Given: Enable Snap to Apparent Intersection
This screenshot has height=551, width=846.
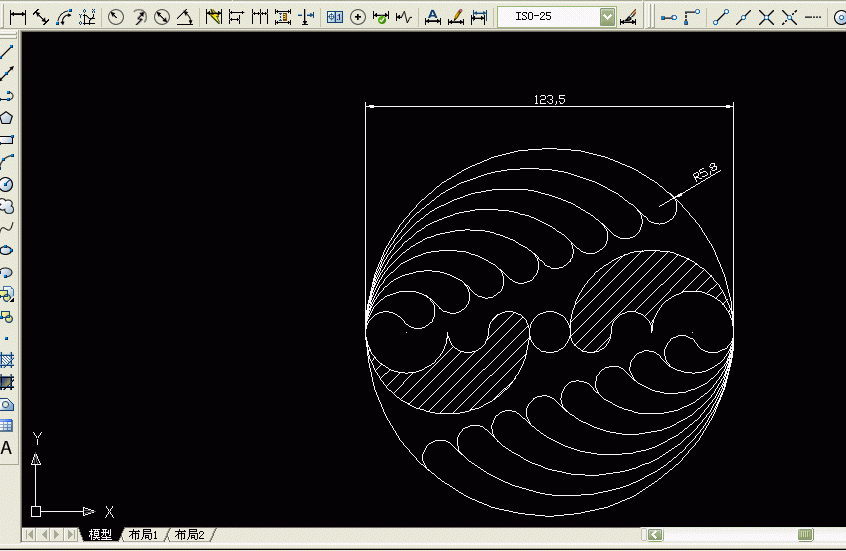Looking at the screenshot, I should 789,17.
